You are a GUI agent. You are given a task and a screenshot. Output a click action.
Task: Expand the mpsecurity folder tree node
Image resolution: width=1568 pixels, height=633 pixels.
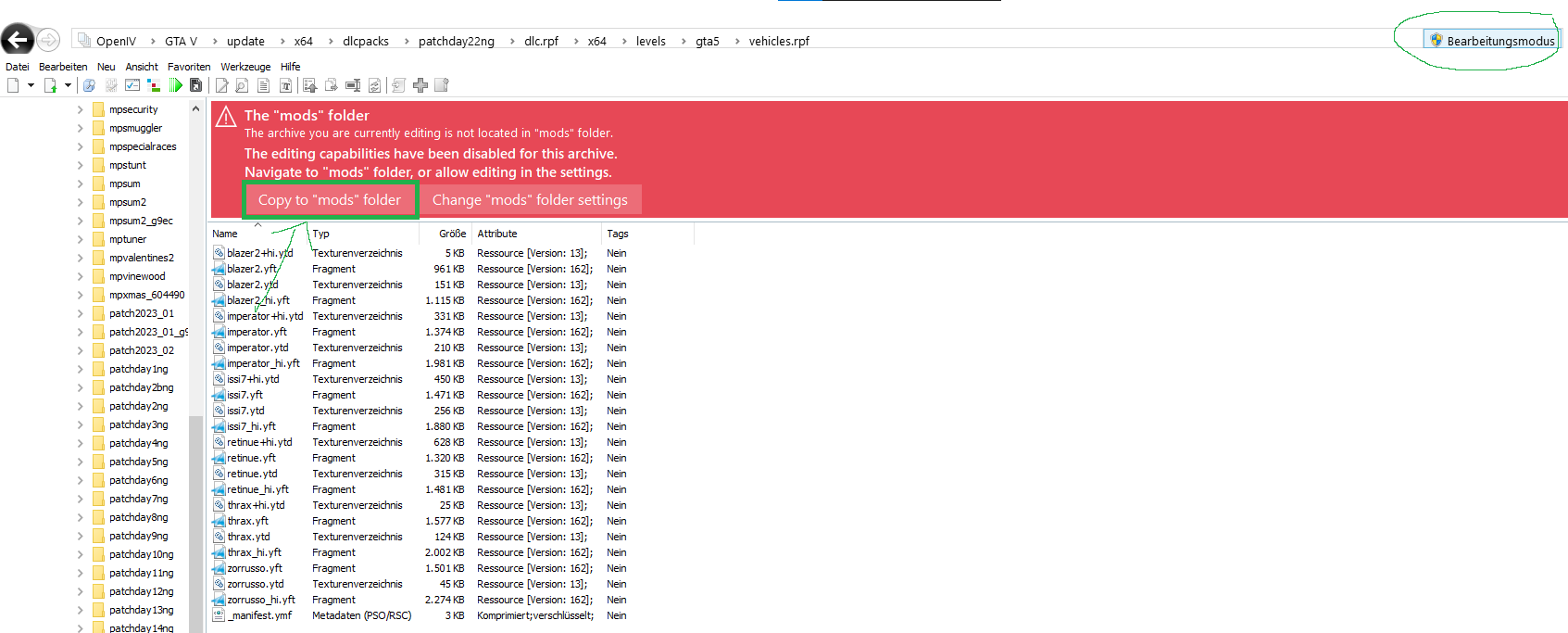(x=80, y=109)
